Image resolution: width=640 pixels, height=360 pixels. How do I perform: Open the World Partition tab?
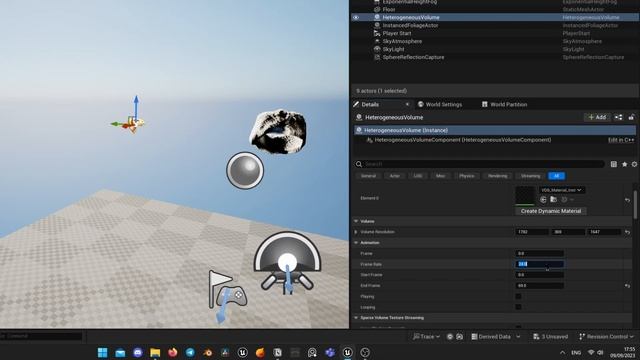[504, 104]
